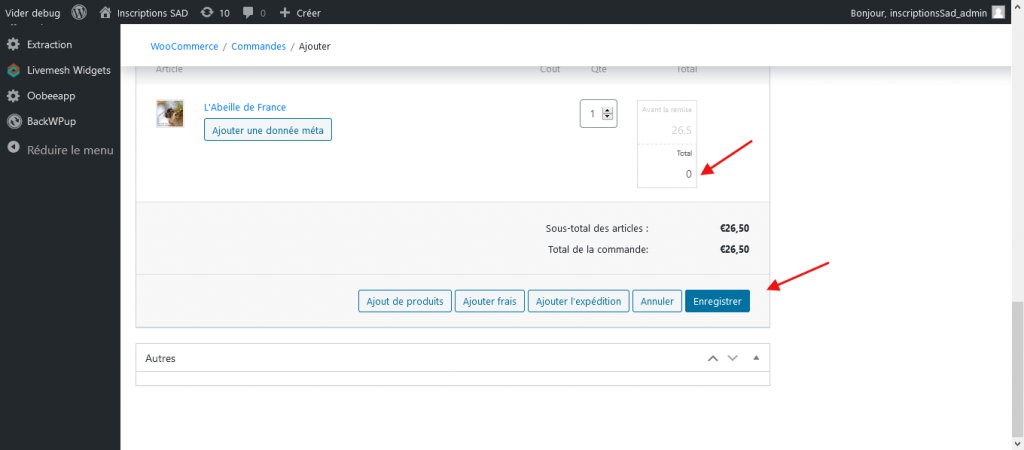Image resolution: width=1024 pixels, height=450 pixels.
Task: Click the Qte column header
Action: (598, 69)
